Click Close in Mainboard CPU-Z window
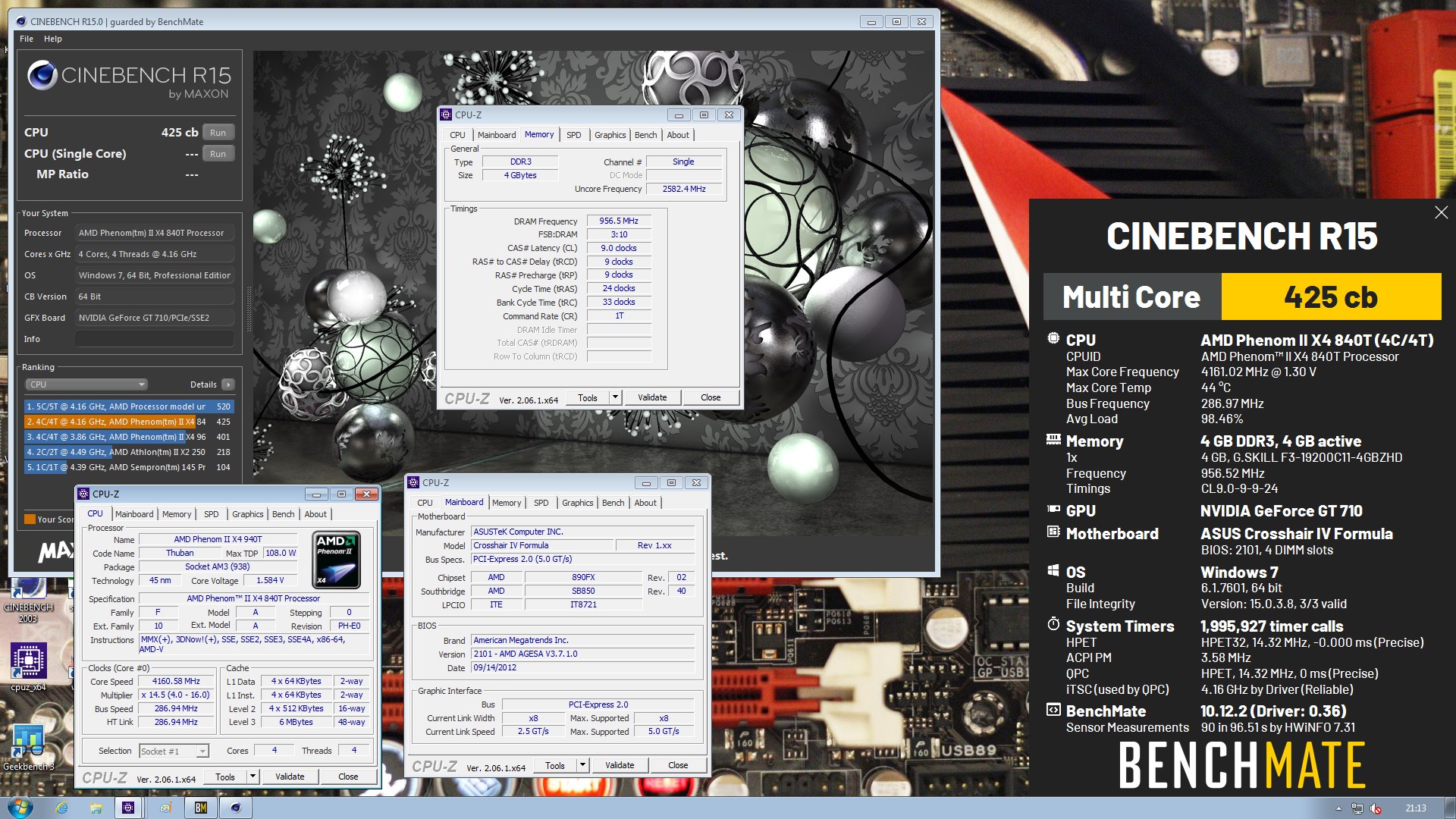 tap(678, 765)
